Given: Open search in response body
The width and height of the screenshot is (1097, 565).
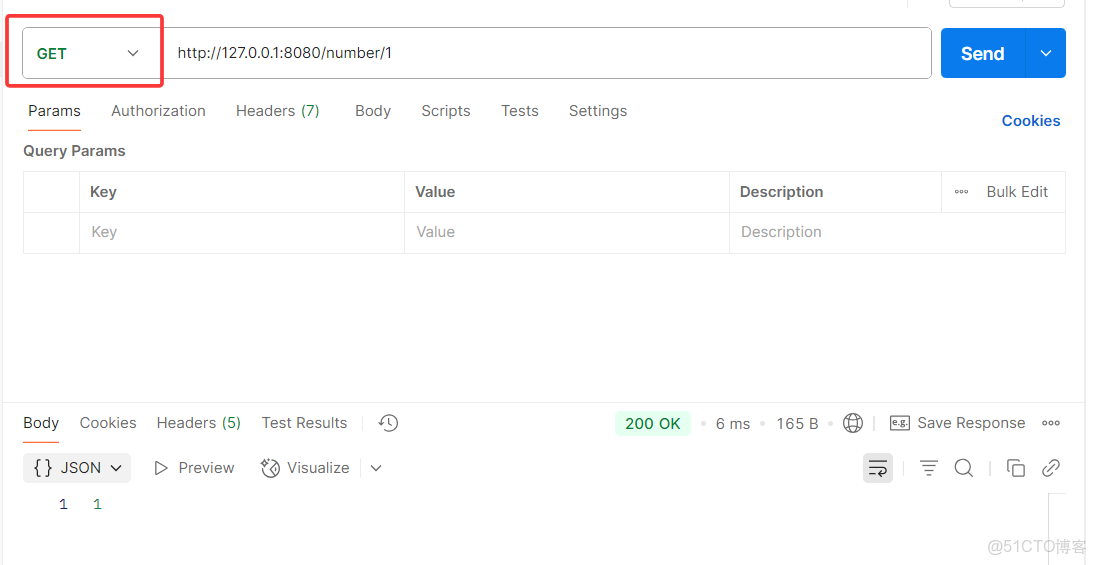Looking at the screenshot, I should [964, 468].
